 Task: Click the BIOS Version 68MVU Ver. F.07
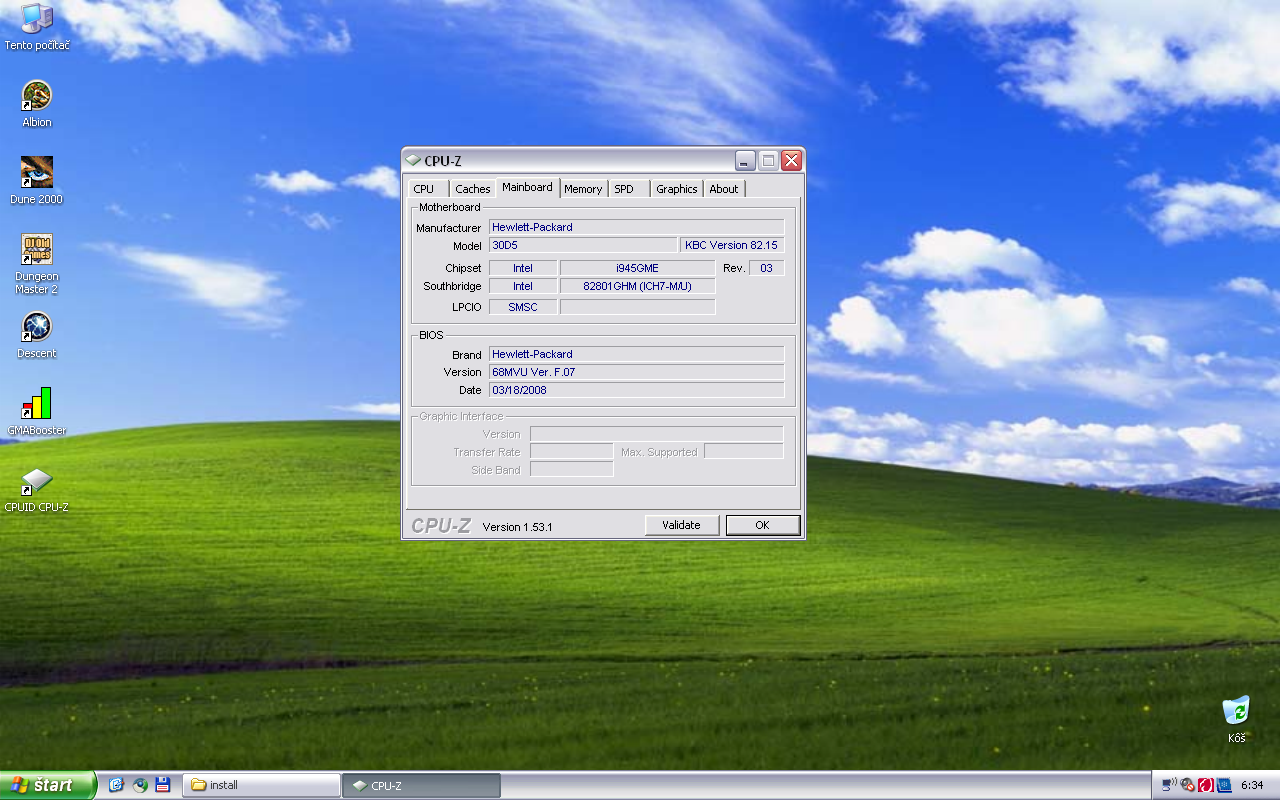(x=636, y=372)
